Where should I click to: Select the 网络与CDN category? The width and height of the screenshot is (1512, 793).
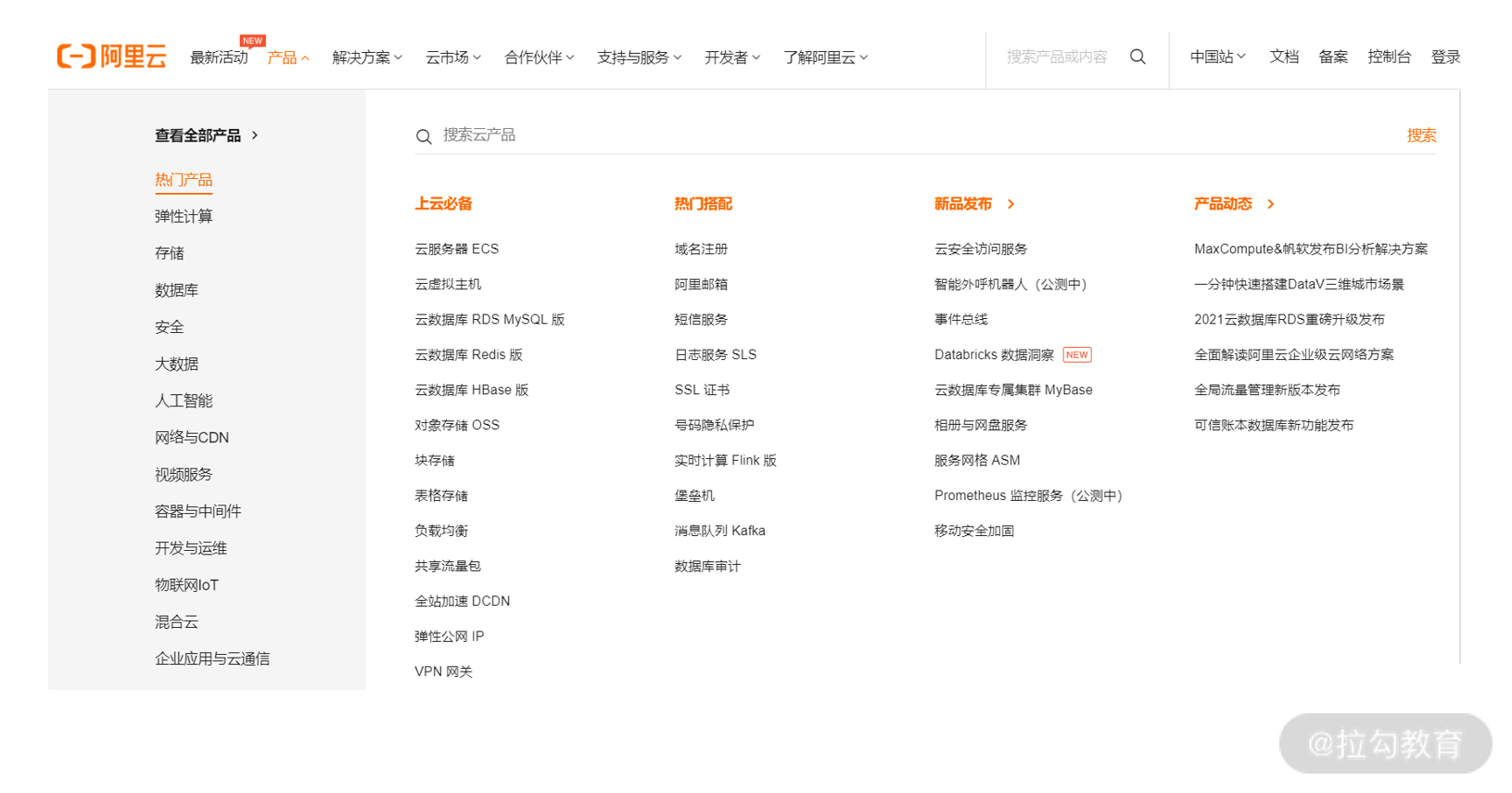pos(192,438)
